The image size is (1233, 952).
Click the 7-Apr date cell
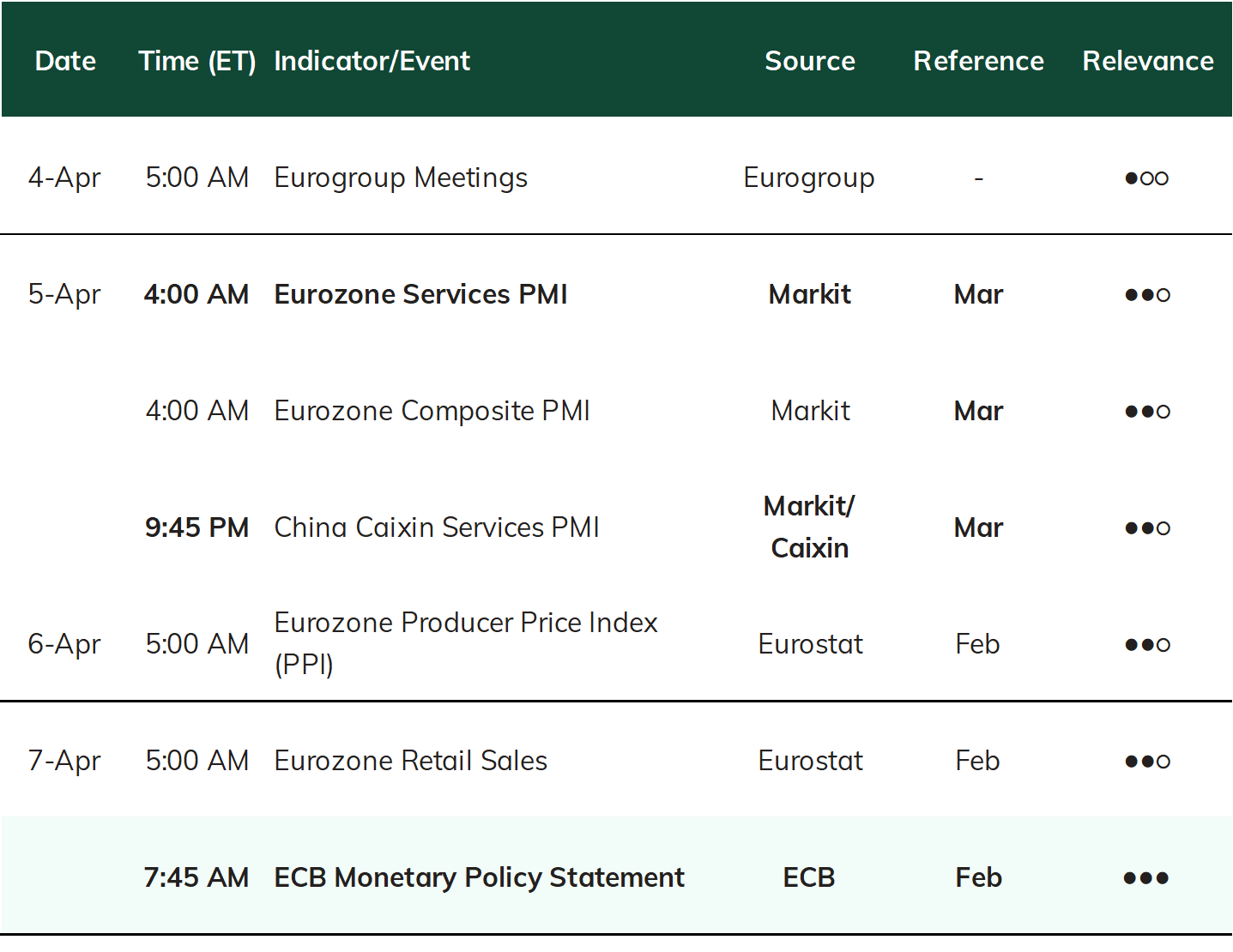[x=64, y=762]
